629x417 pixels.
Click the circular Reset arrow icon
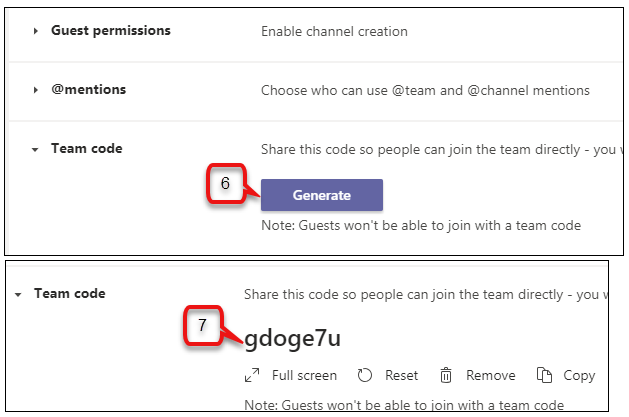coord(365,375)
